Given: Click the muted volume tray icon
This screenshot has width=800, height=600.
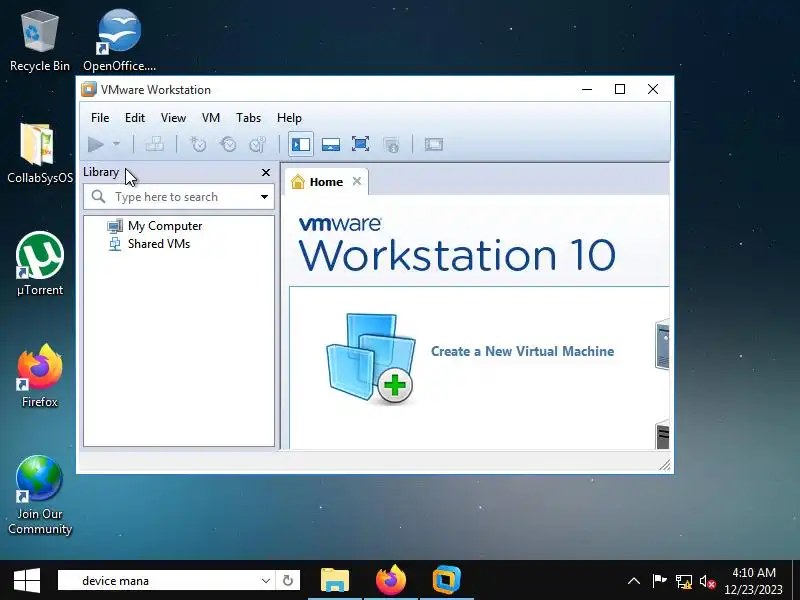Looking at the screenshot, I should click(x=707, y=581).
